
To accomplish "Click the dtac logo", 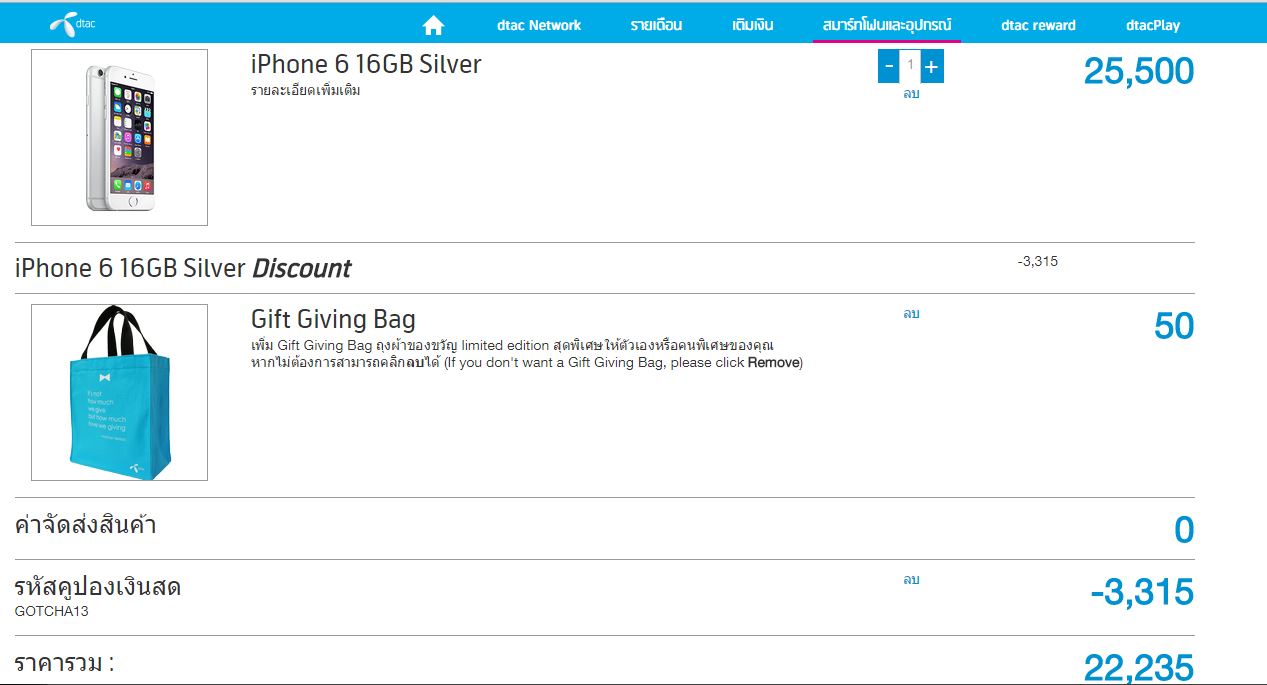I will click(73, 24).
